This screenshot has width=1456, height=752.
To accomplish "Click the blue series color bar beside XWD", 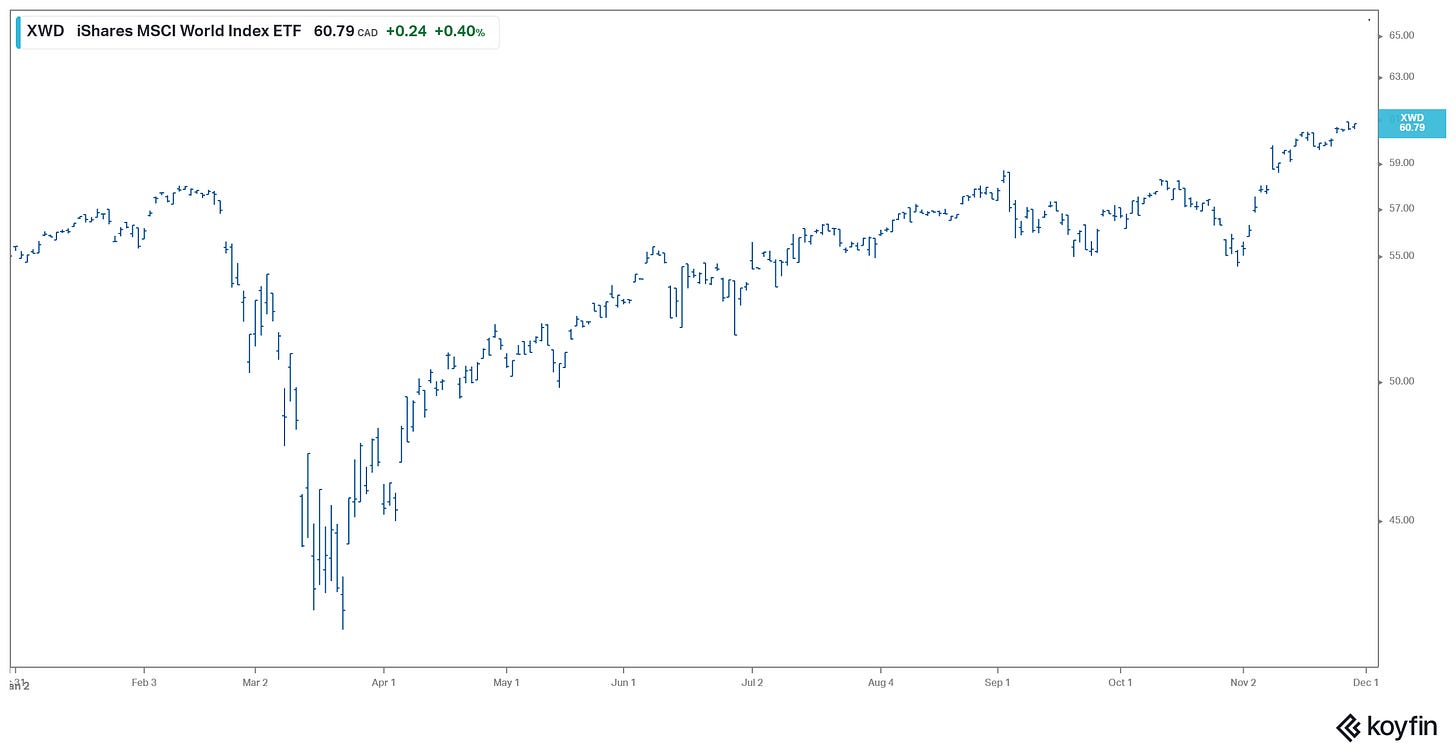I will pyautogui.click(x=18, y=31).
